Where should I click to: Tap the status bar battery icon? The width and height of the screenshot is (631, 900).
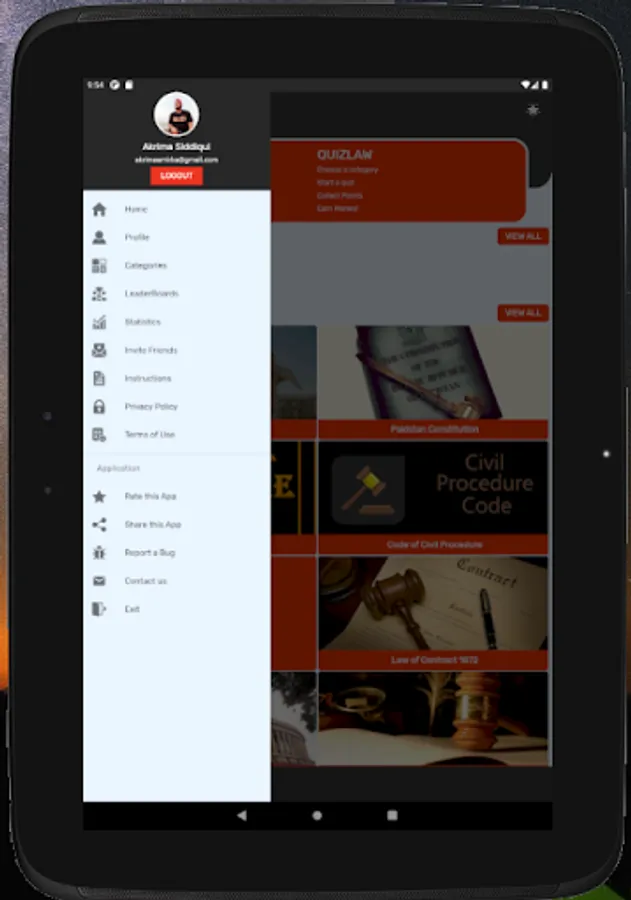[544, 84]
